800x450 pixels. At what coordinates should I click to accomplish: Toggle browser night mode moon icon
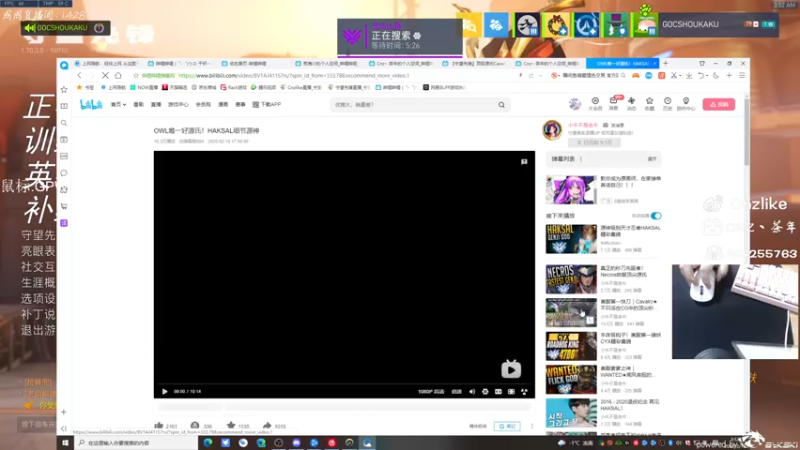[716, 75]
